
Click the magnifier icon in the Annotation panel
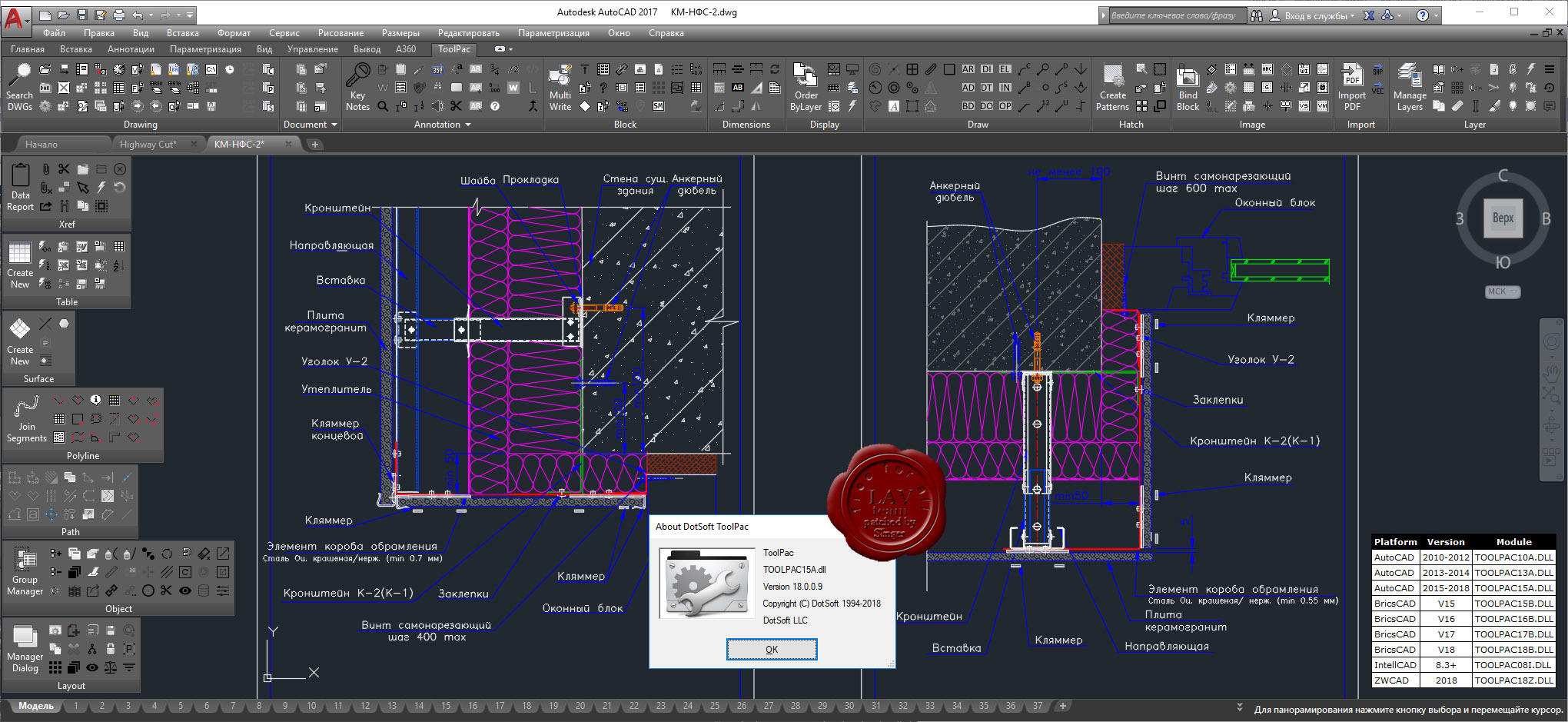click(383, 106)
